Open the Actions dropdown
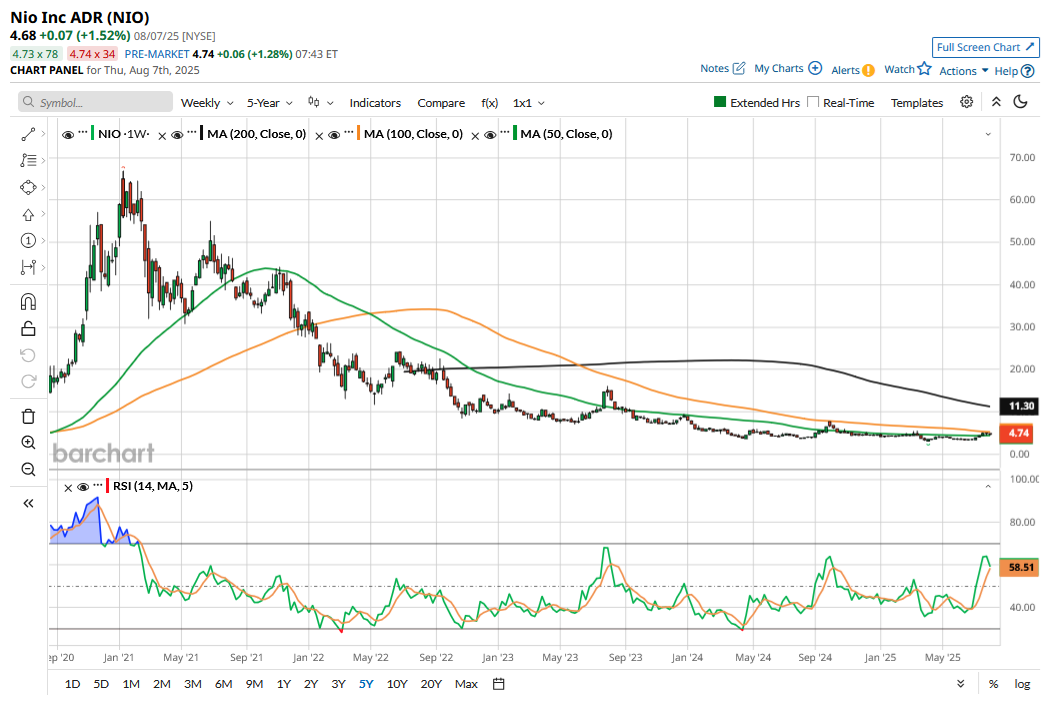Image resolution: width=1050 pixels, height=706 pixels. point(964,71)
